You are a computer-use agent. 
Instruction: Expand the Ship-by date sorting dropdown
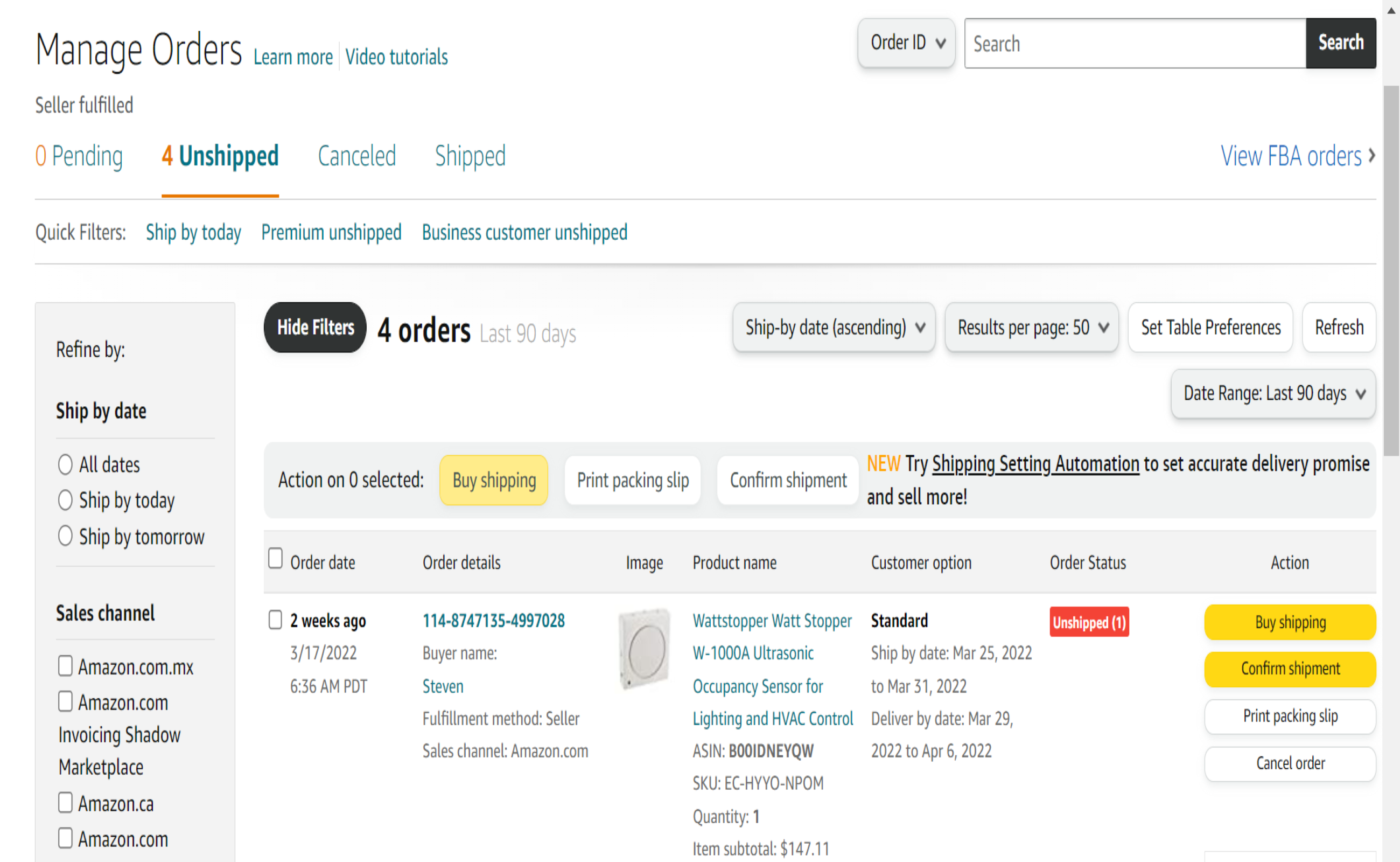tap(834, 327)
